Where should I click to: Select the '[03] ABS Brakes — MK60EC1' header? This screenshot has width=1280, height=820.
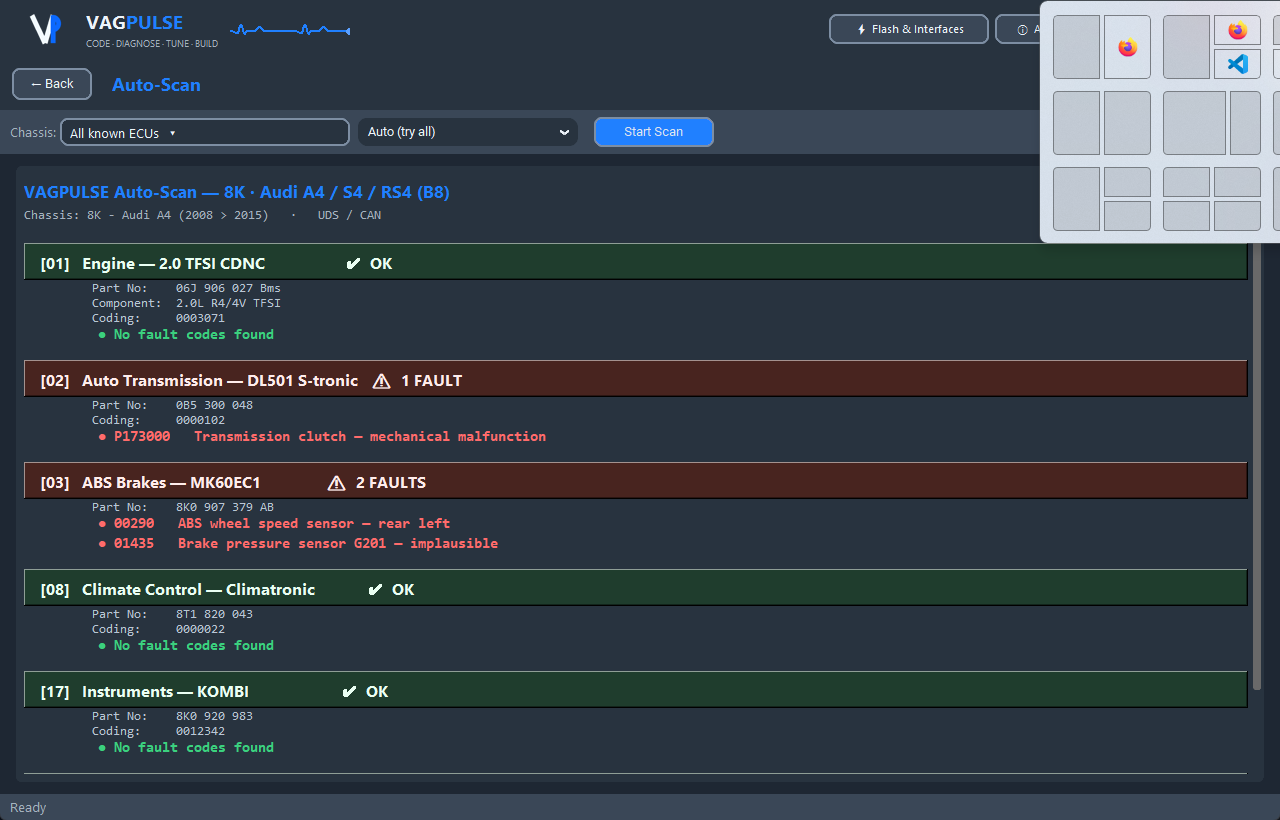point(636,482)
